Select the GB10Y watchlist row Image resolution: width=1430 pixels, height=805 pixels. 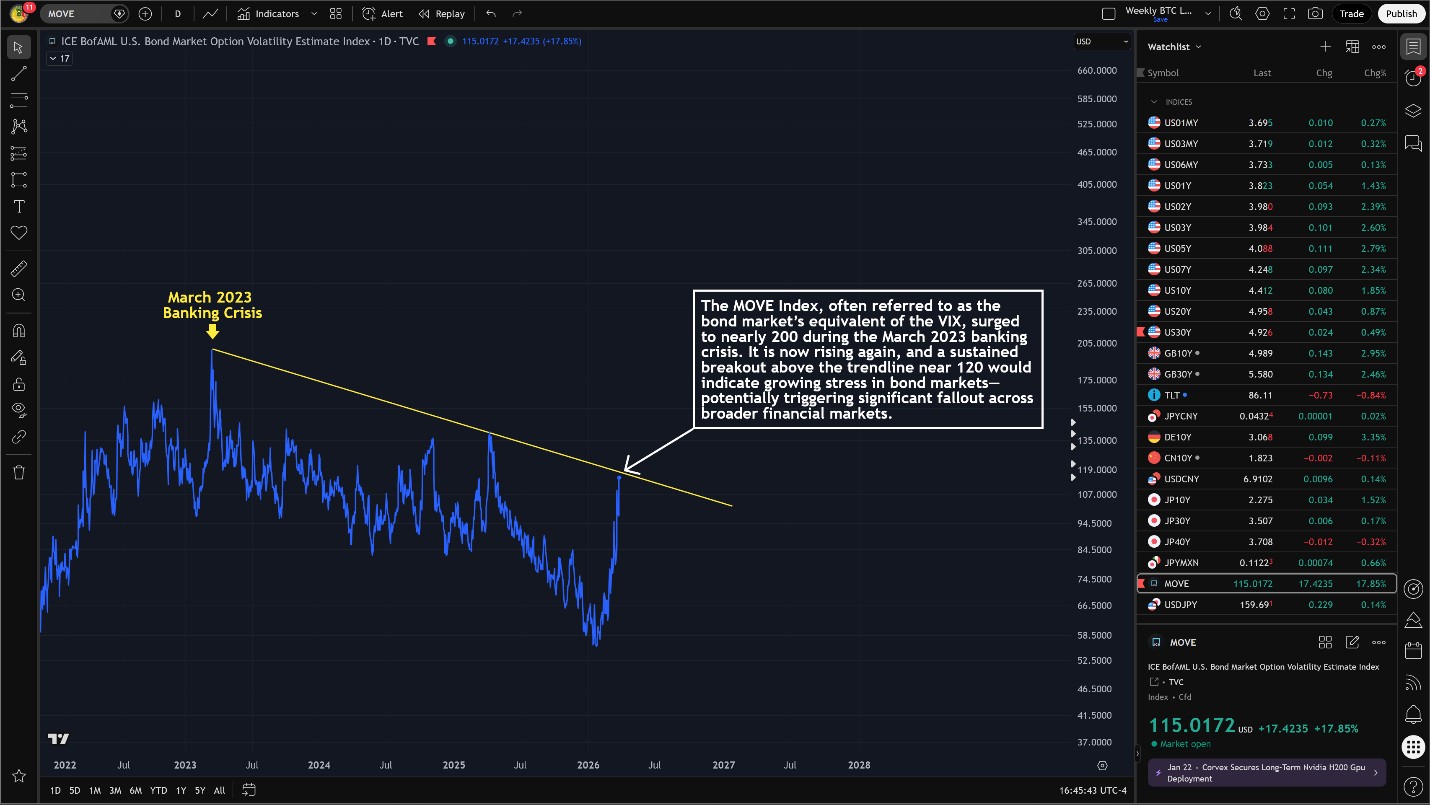[x=1267, y=353]
